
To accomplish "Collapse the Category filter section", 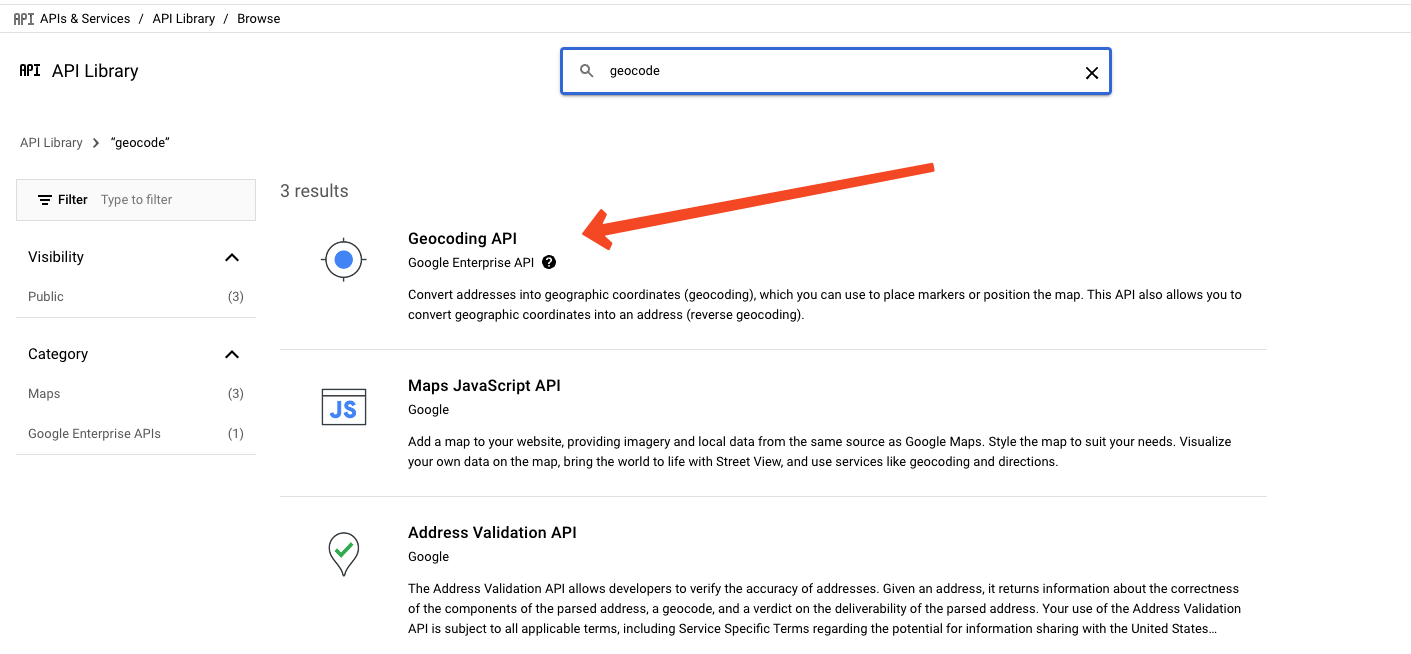I will tap(232, 354).
